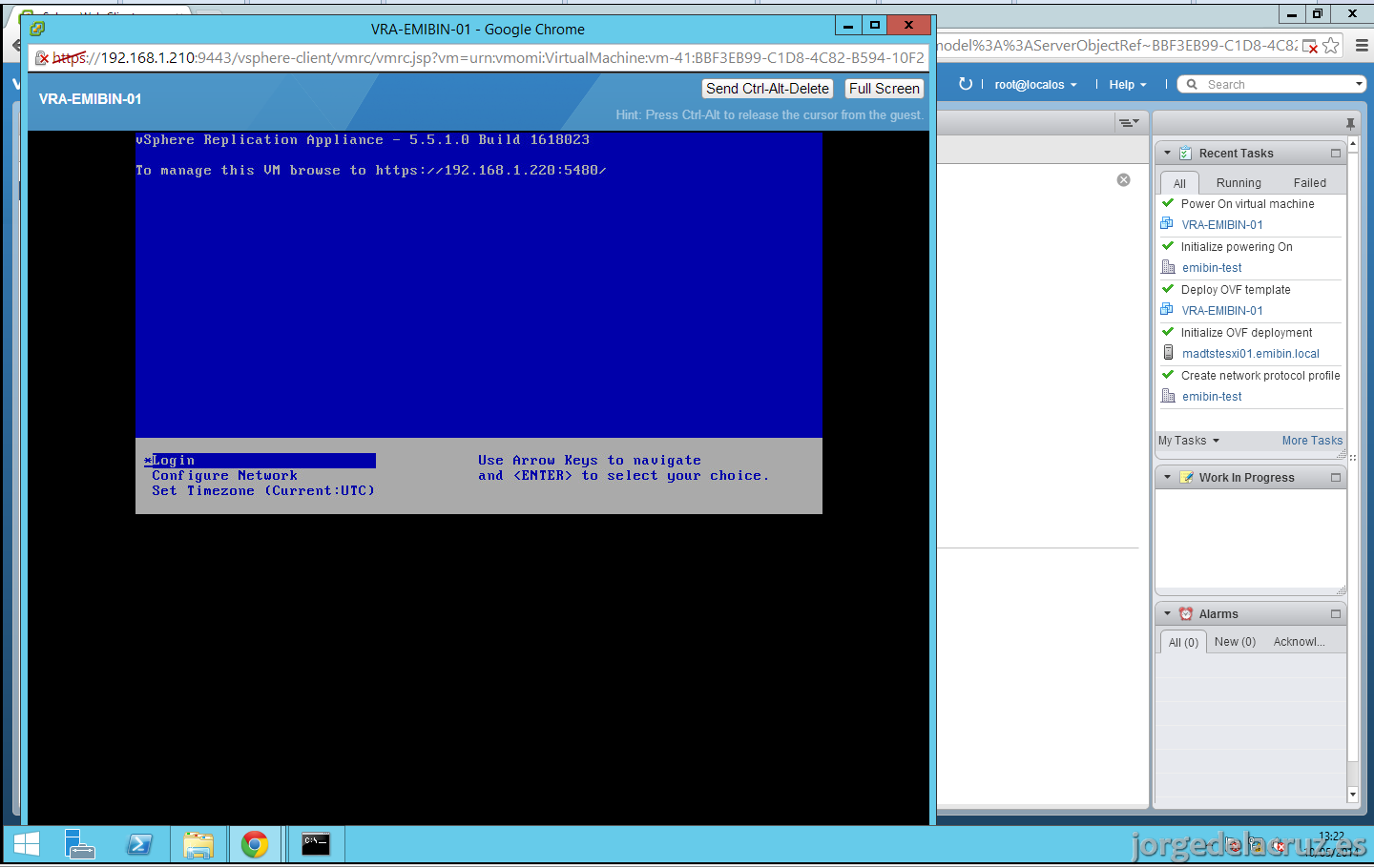Viewport: 1374px width, 868px height.
Task: Click the Deploy OVF template task
Action: point(1236,290)
